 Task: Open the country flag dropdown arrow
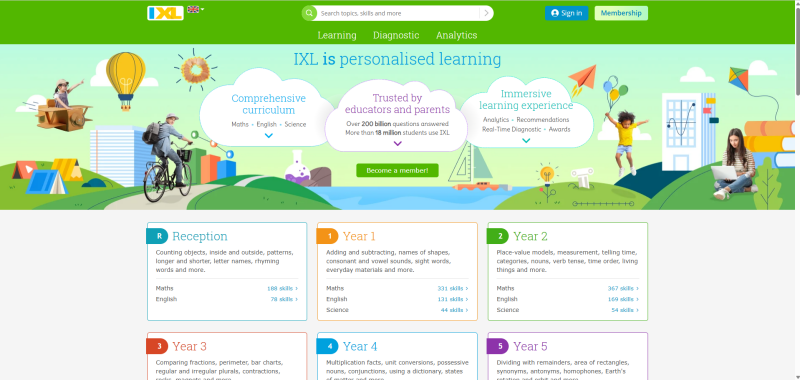click(202, 9)
